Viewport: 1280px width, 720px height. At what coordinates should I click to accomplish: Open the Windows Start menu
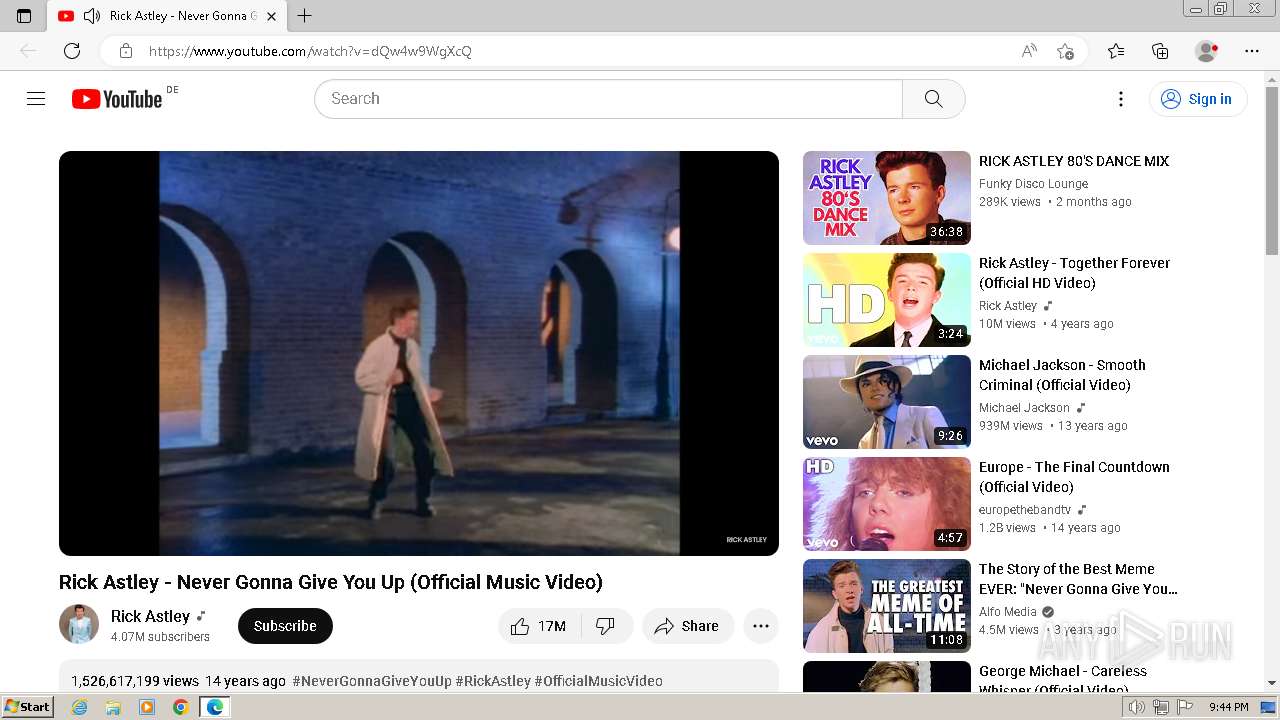click(28, 707)
